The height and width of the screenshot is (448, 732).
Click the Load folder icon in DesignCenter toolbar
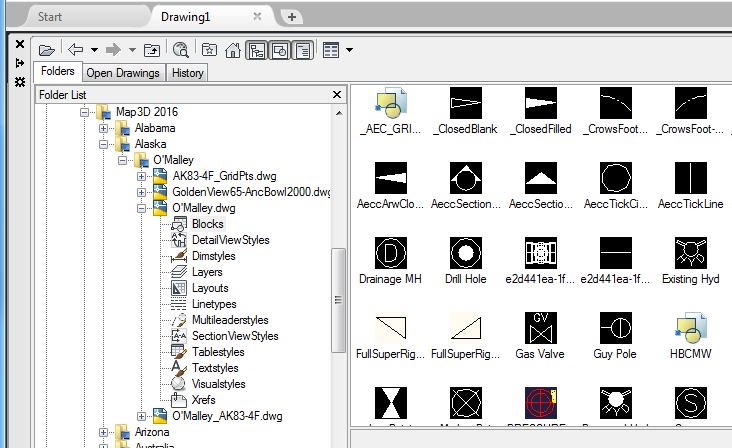coord(47,50)
